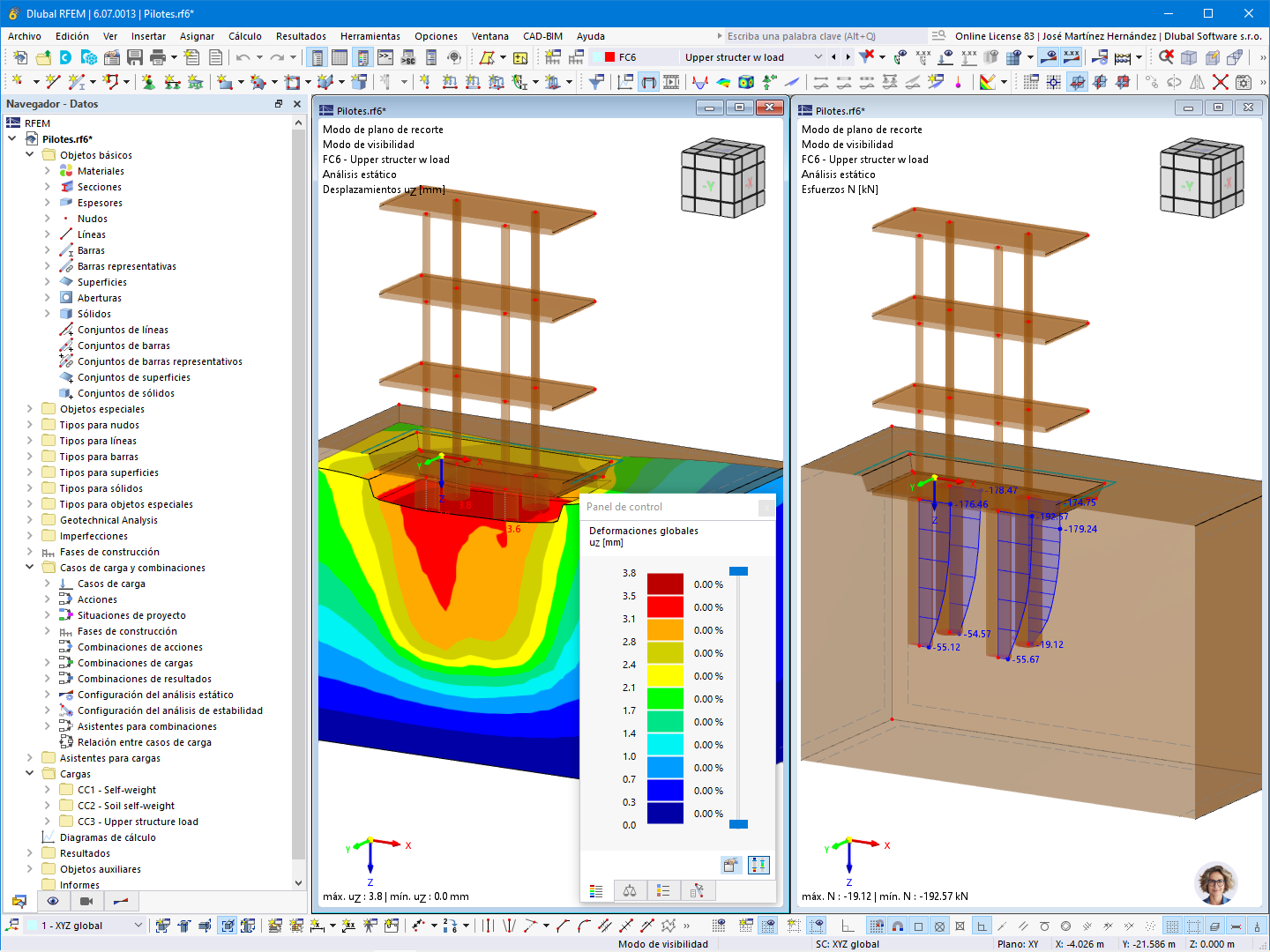Open the Herramientas menu
Image resolution: width=1270 pixels, height=952 pixels.
click(x=370, y=36)
